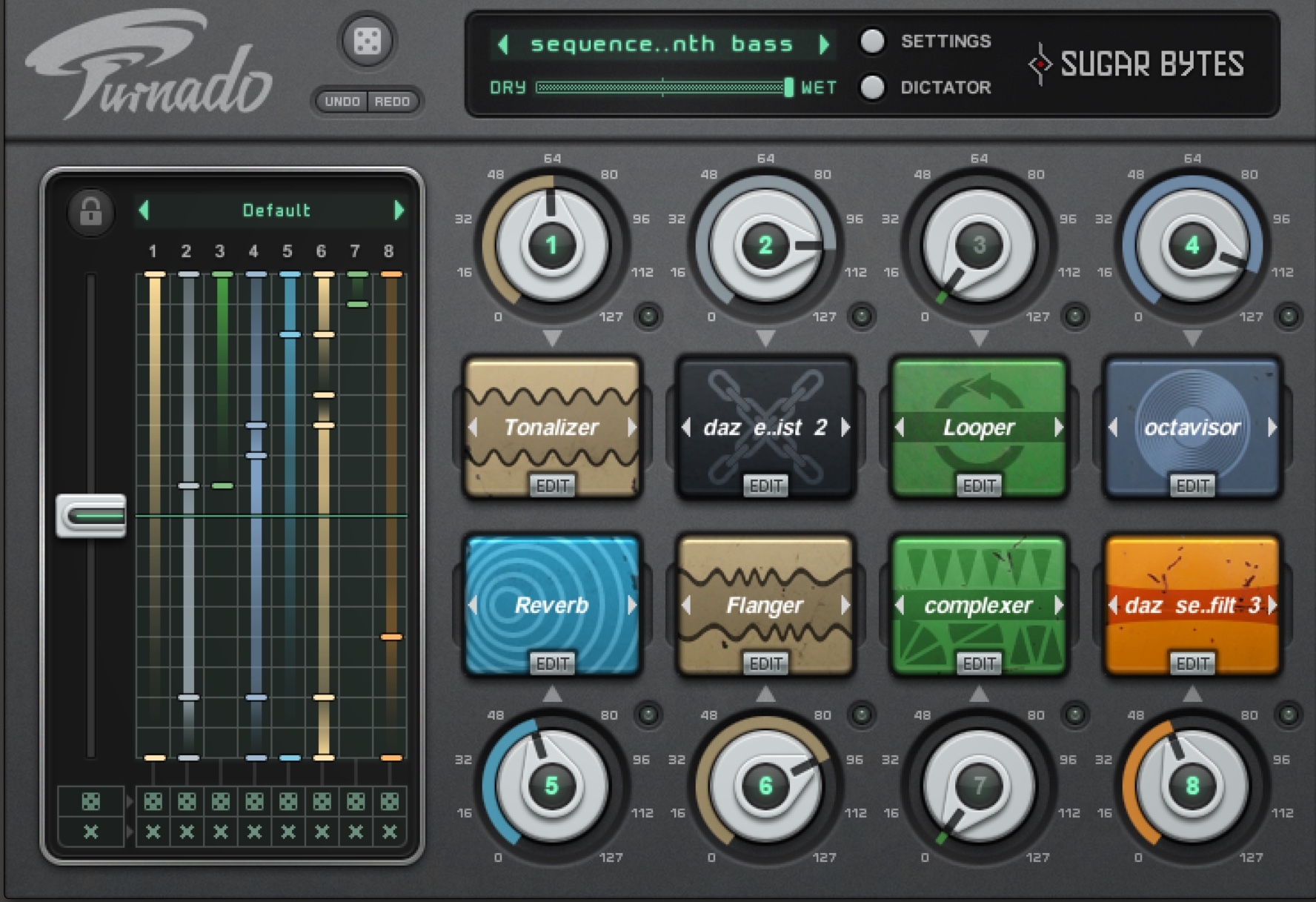Go to next global preset arrow
Viewport: 1316px width, 902px height.
(824, 44)
